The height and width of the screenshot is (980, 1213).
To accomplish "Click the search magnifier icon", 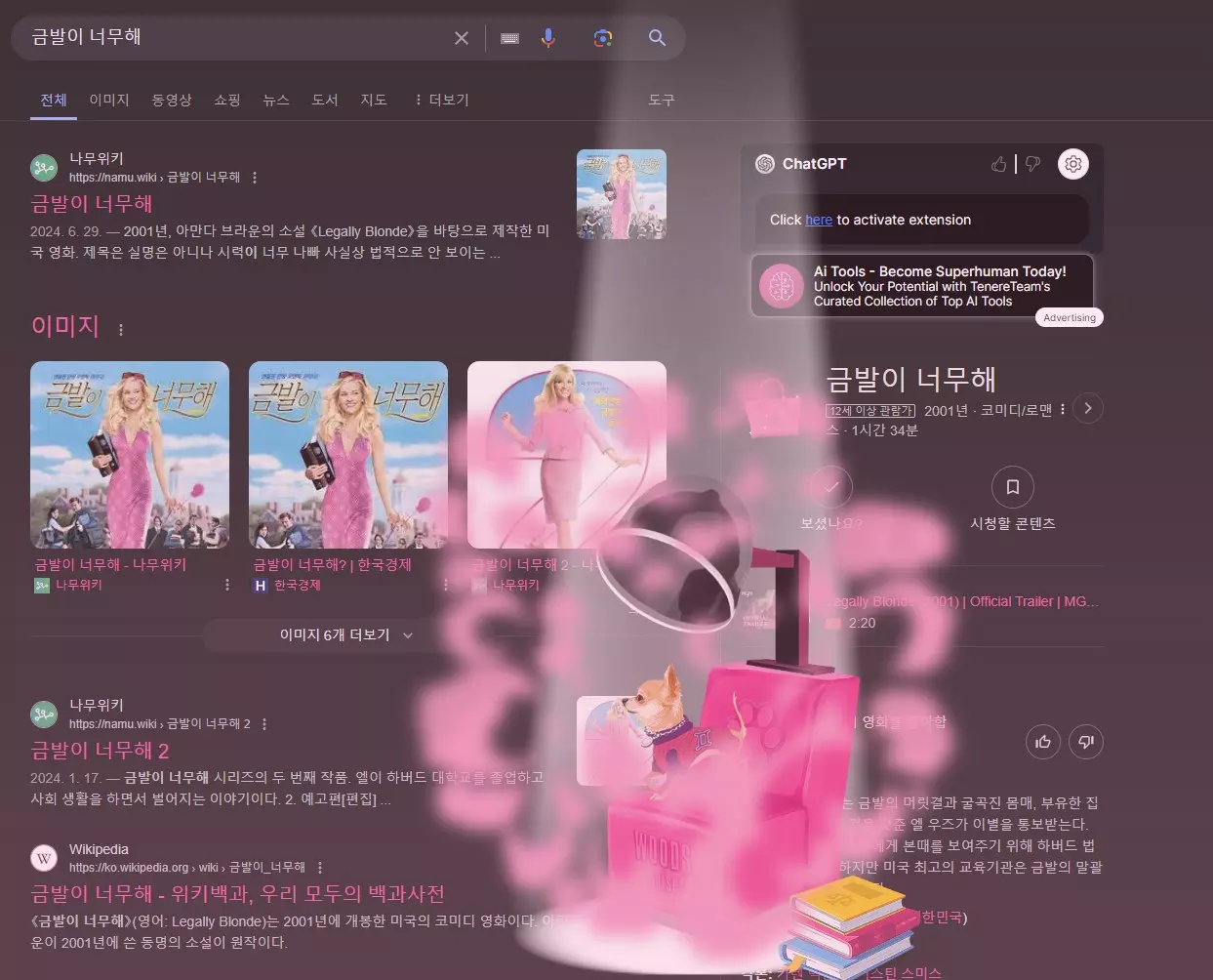I will coord(656,37).
